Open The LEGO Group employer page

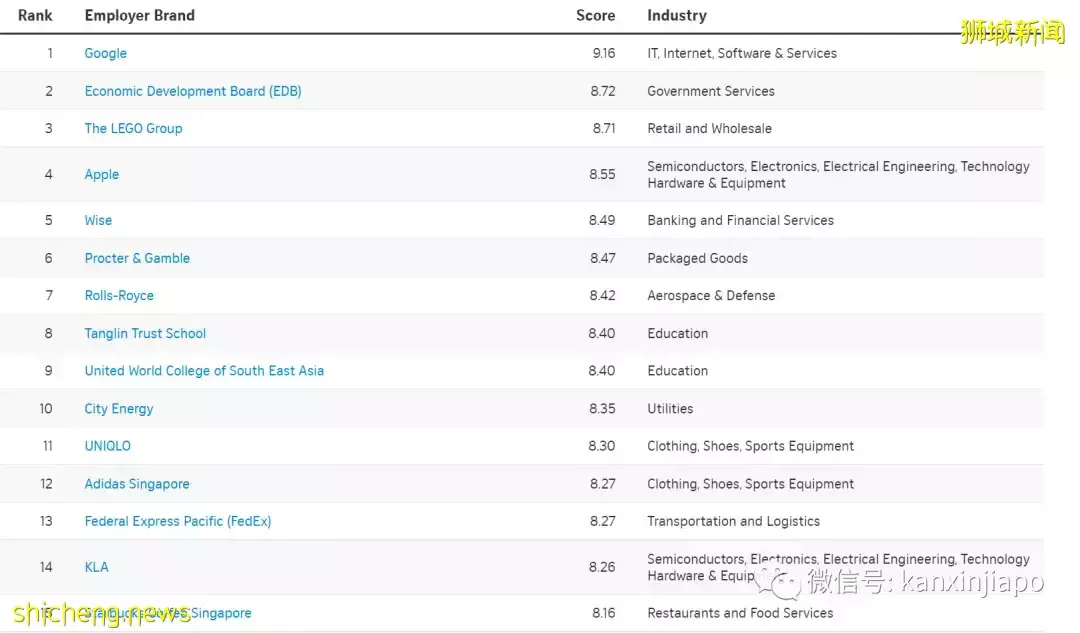tap(133, 129)
